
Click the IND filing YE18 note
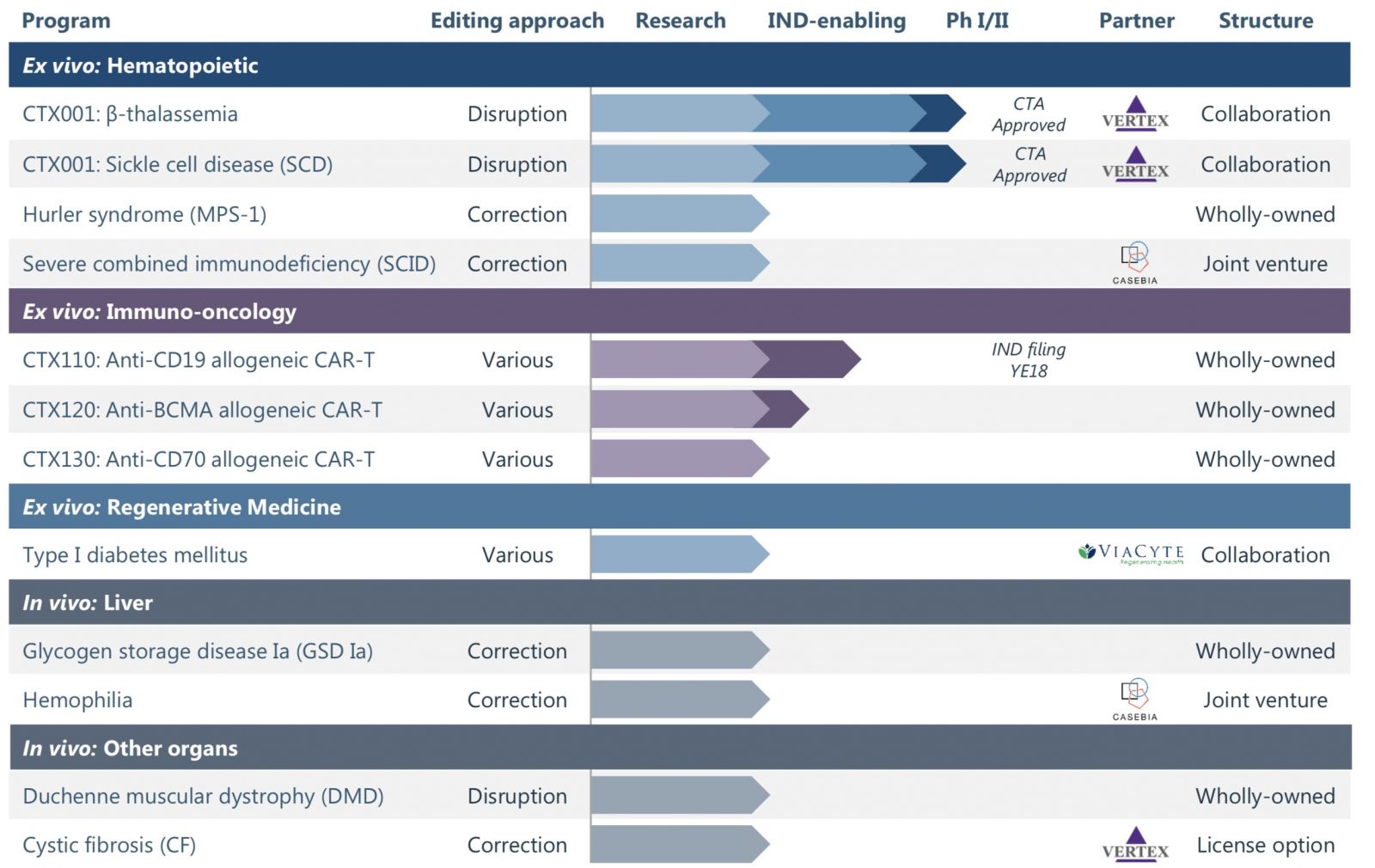1028,360
